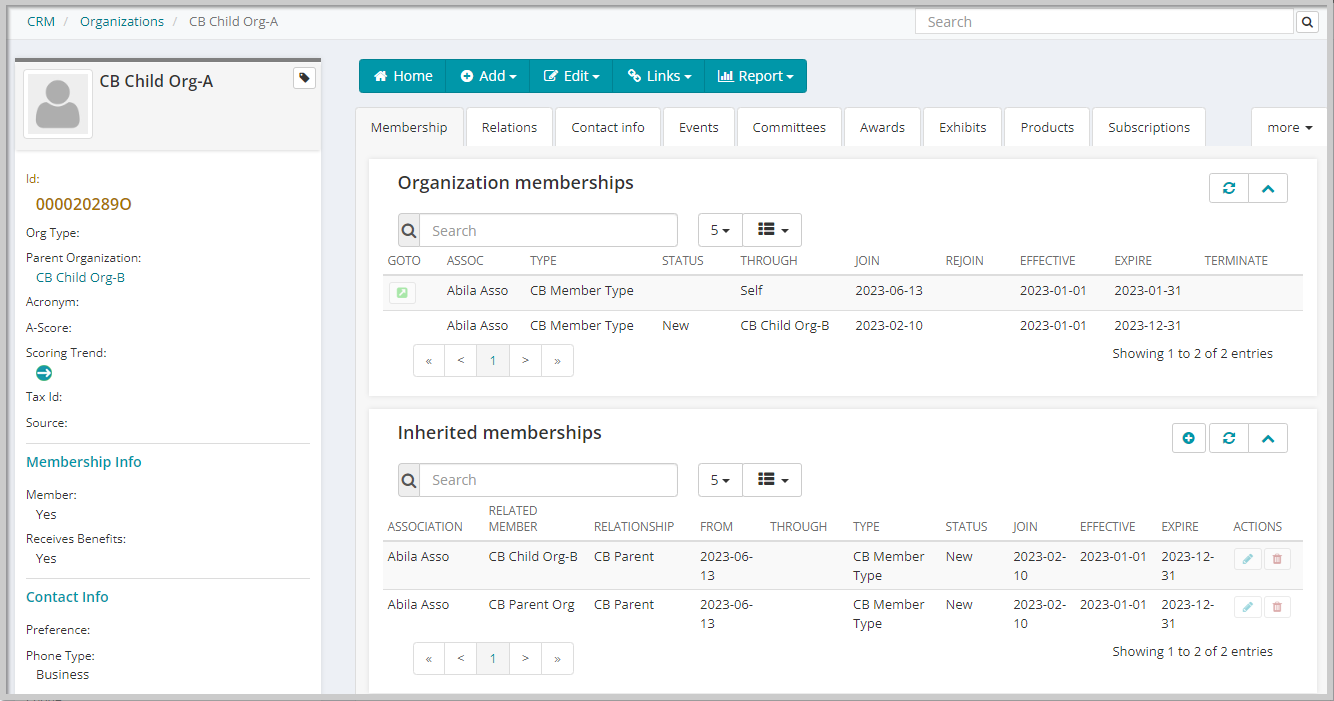Screen dimensions: 1334x701
Task: Open the Add dropdown menu
Action: [x=488, y=76]
